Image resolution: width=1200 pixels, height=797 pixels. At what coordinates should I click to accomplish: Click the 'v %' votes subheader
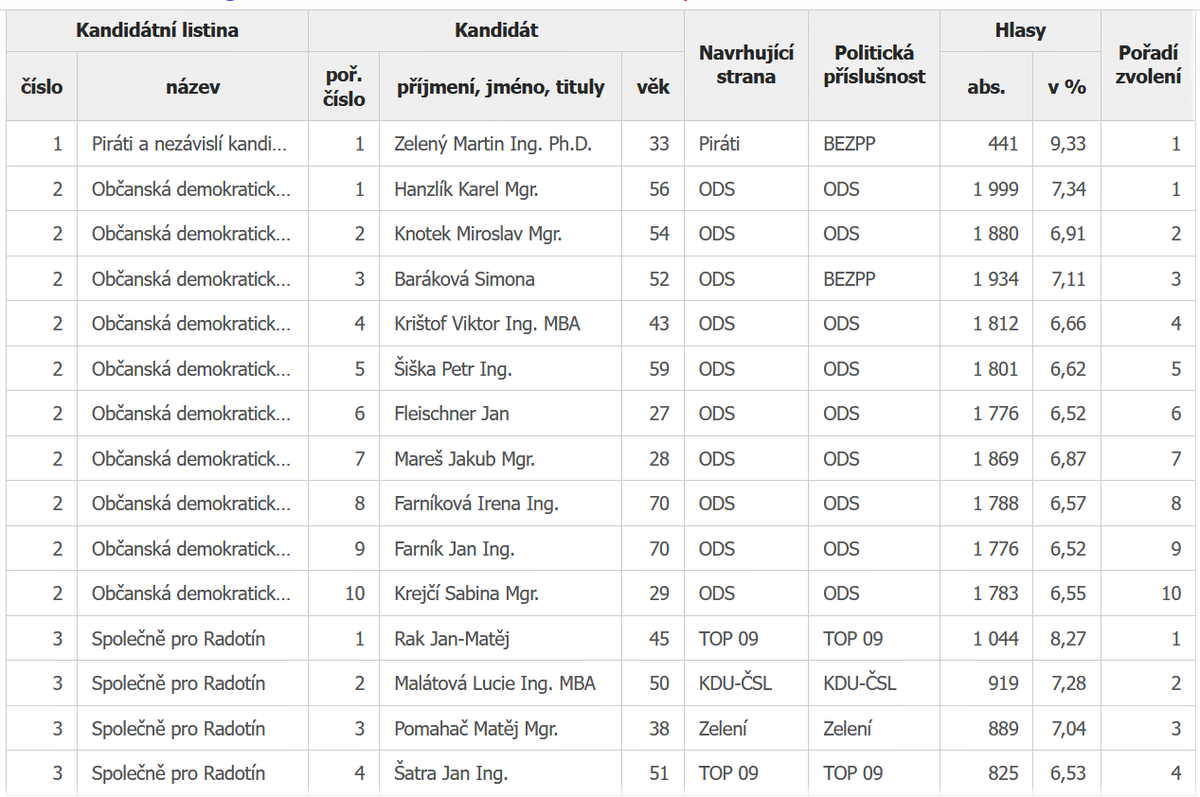[1066, 87]
